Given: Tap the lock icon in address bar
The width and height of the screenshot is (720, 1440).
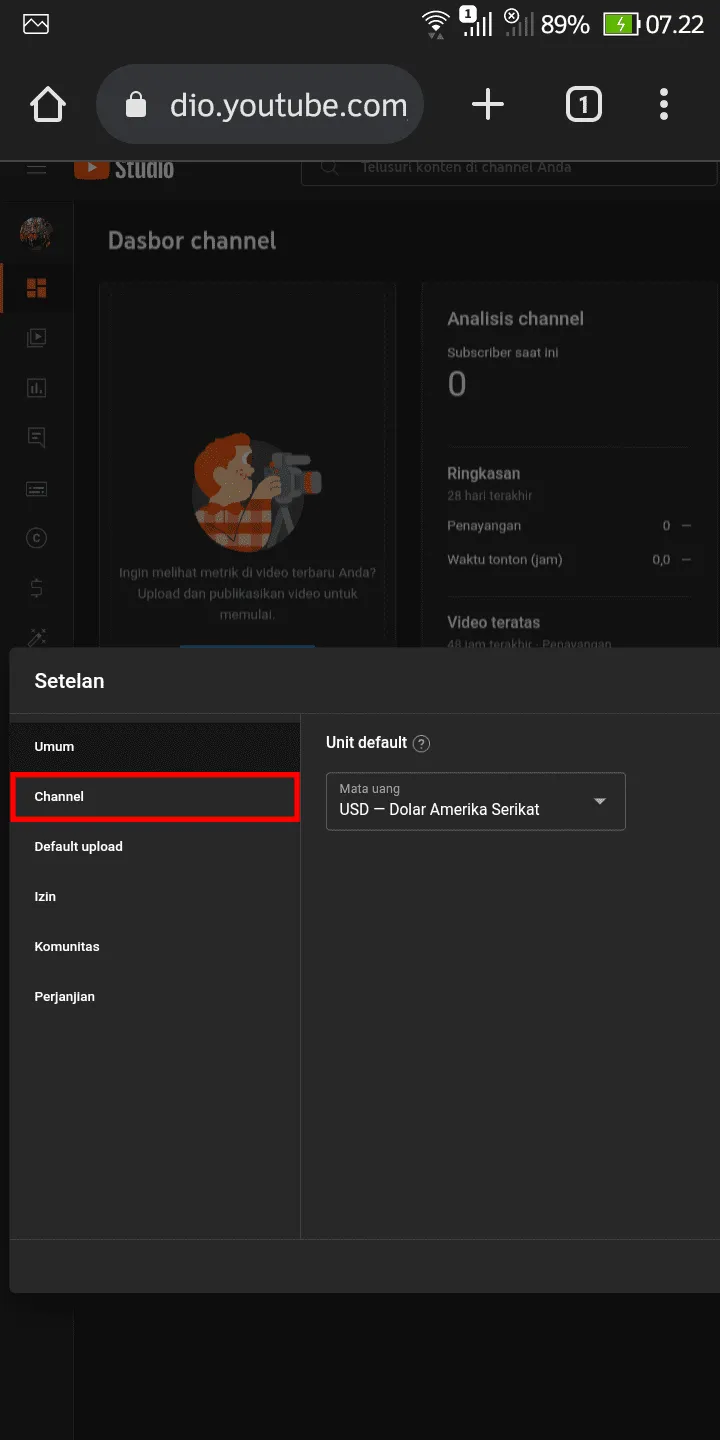Looking at the screenshot, I should point(137,105).
